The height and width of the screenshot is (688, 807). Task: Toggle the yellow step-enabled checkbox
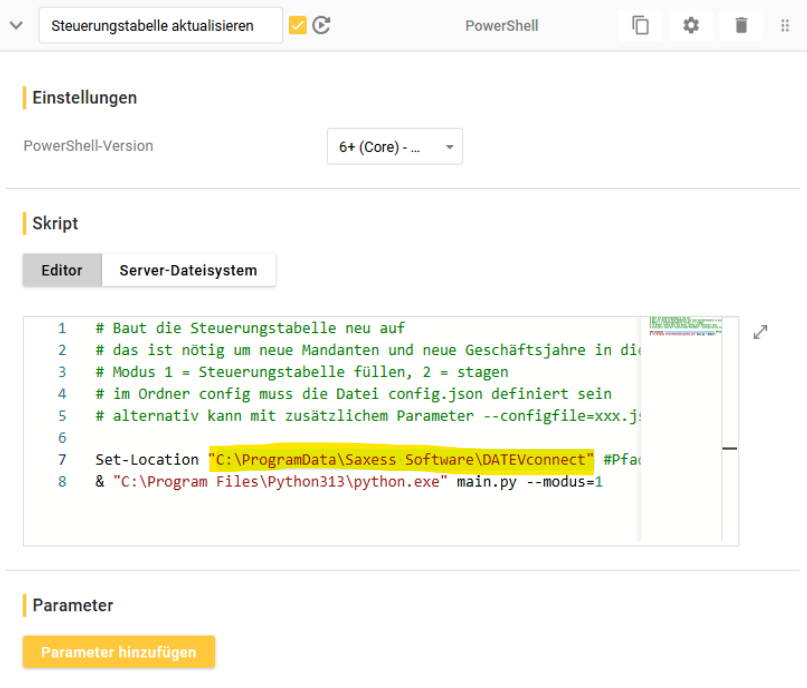point(297,26)
